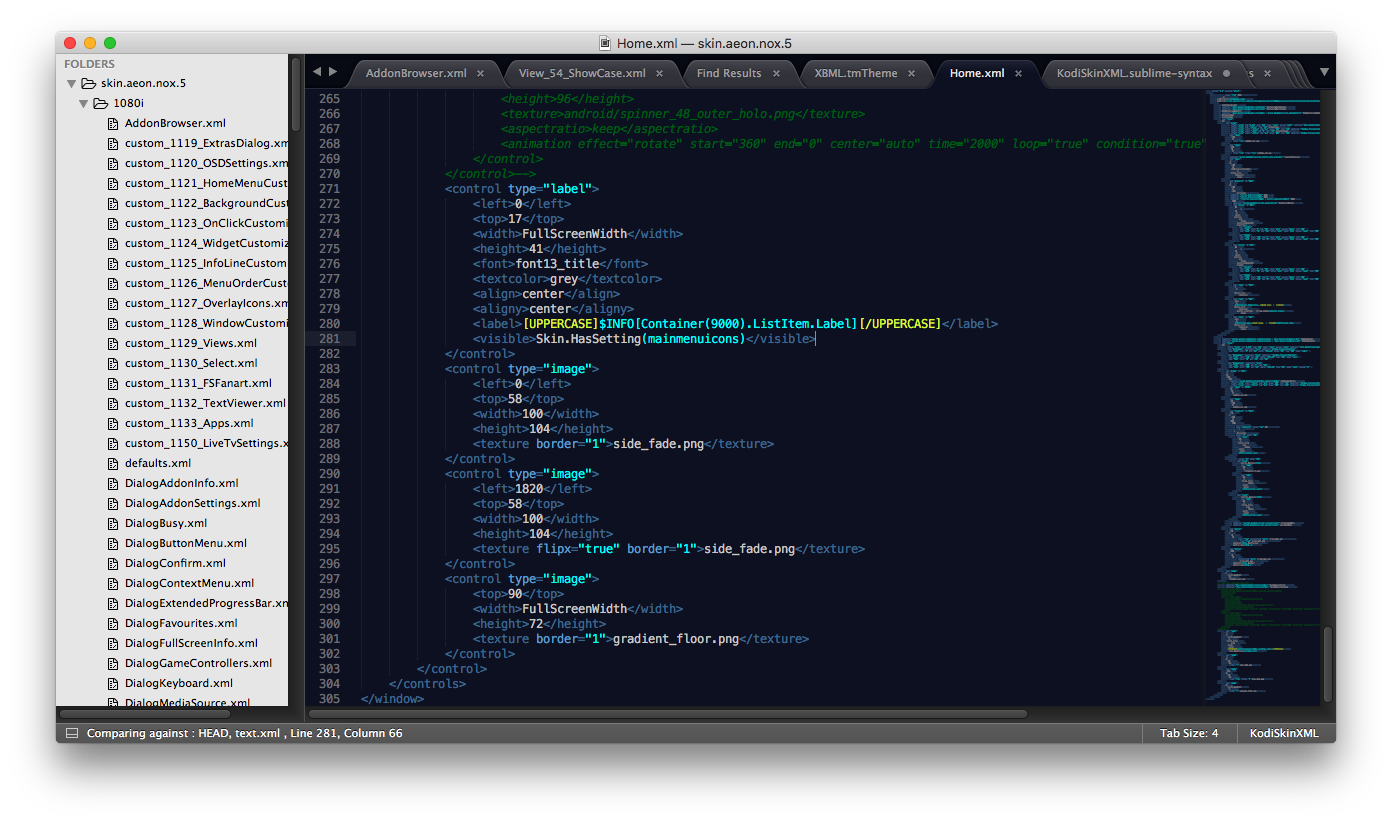Viewport: 1392px width, 823px height.
Task: Open custom_1124_WidgetCustomiz file
Action: (x=206, y=243)
